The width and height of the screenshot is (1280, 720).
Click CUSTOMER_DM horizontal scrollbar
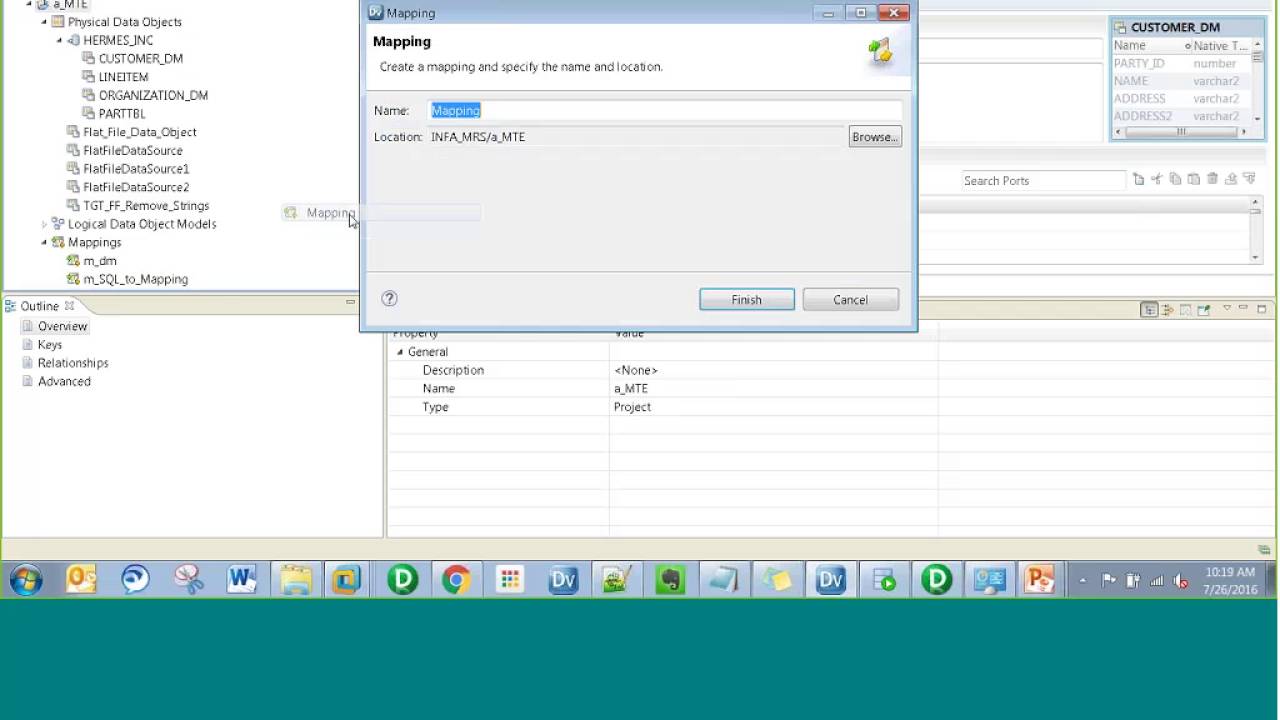click(1181, 132)
